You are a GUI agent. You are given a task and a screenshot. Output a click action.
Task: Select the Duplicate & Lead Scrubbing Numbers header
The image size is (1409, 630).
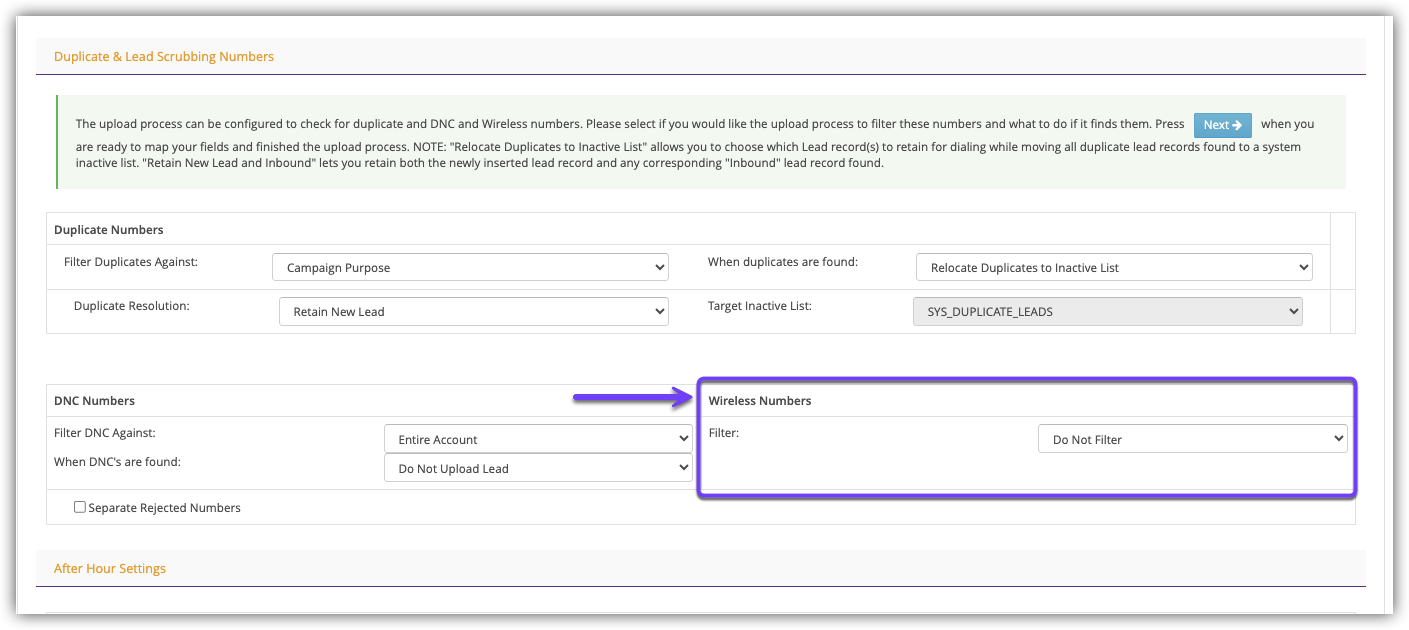click(x=164, y=57)
